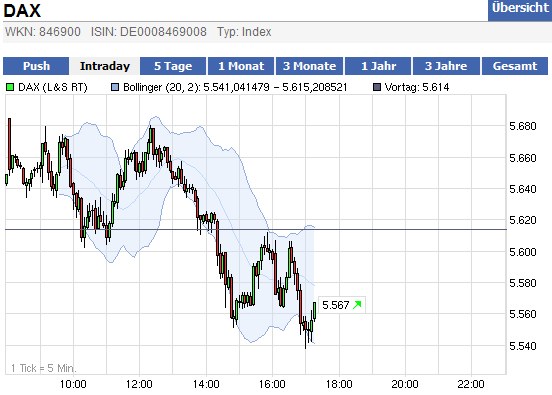552x395 pixels.
Task: Switch to 3 Monate view
Action: 309,66
